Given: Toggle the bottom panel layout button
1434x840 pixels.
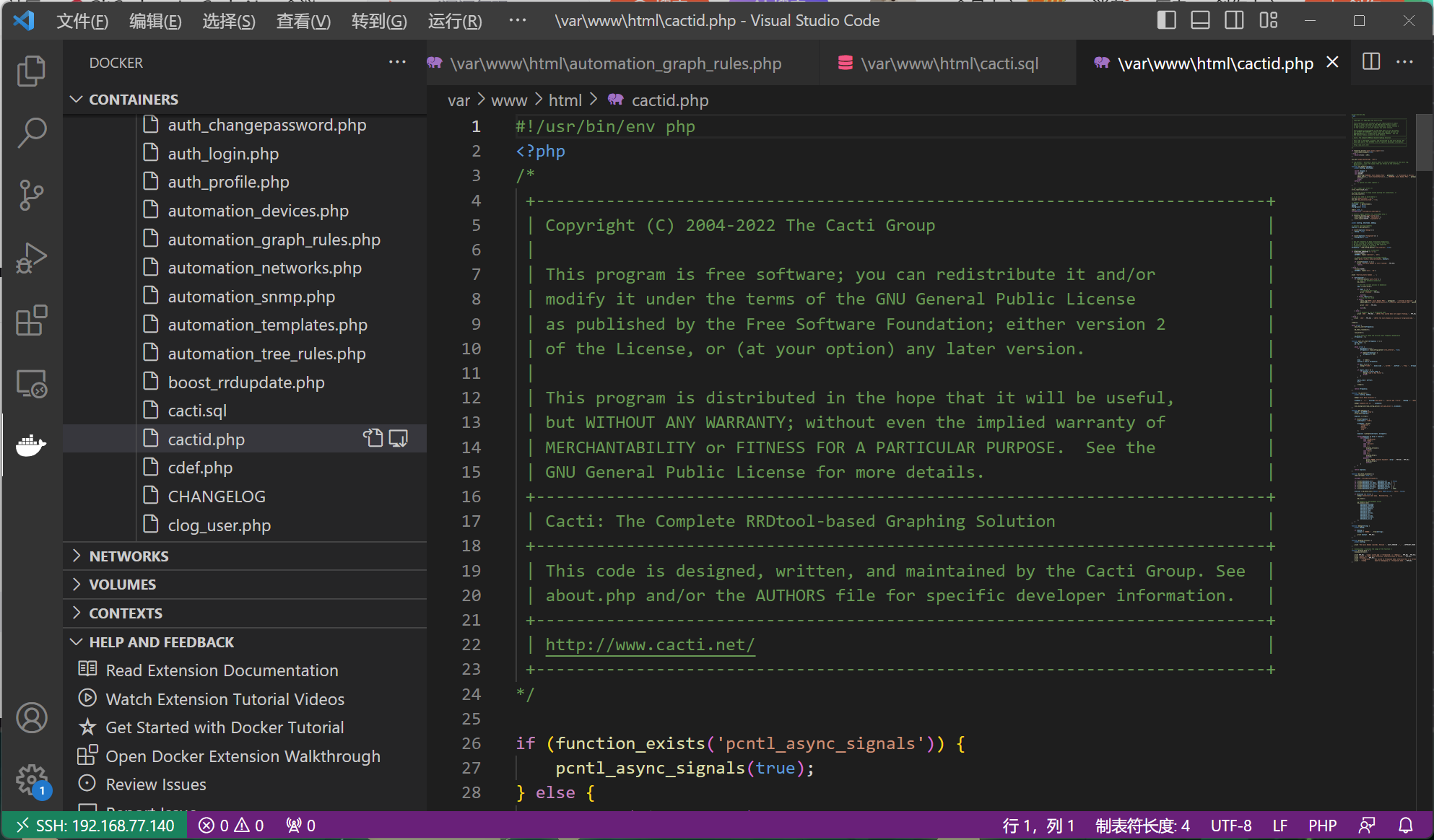Looking at the screenshot, I should click(1200, 20).
